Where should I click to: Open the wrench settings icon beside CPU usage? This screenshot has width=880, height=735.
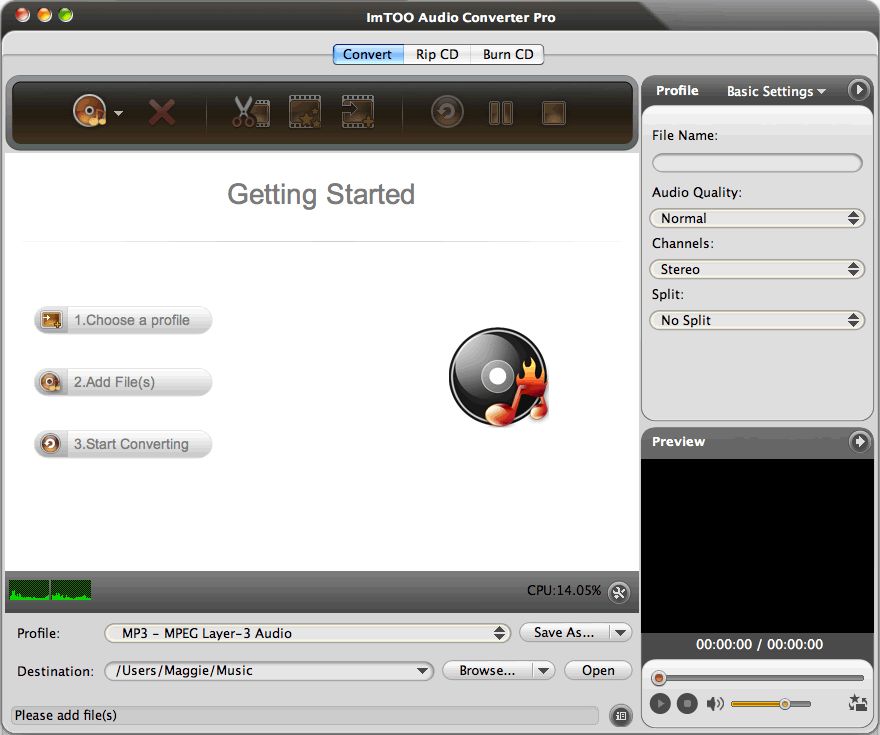[619, 592]
